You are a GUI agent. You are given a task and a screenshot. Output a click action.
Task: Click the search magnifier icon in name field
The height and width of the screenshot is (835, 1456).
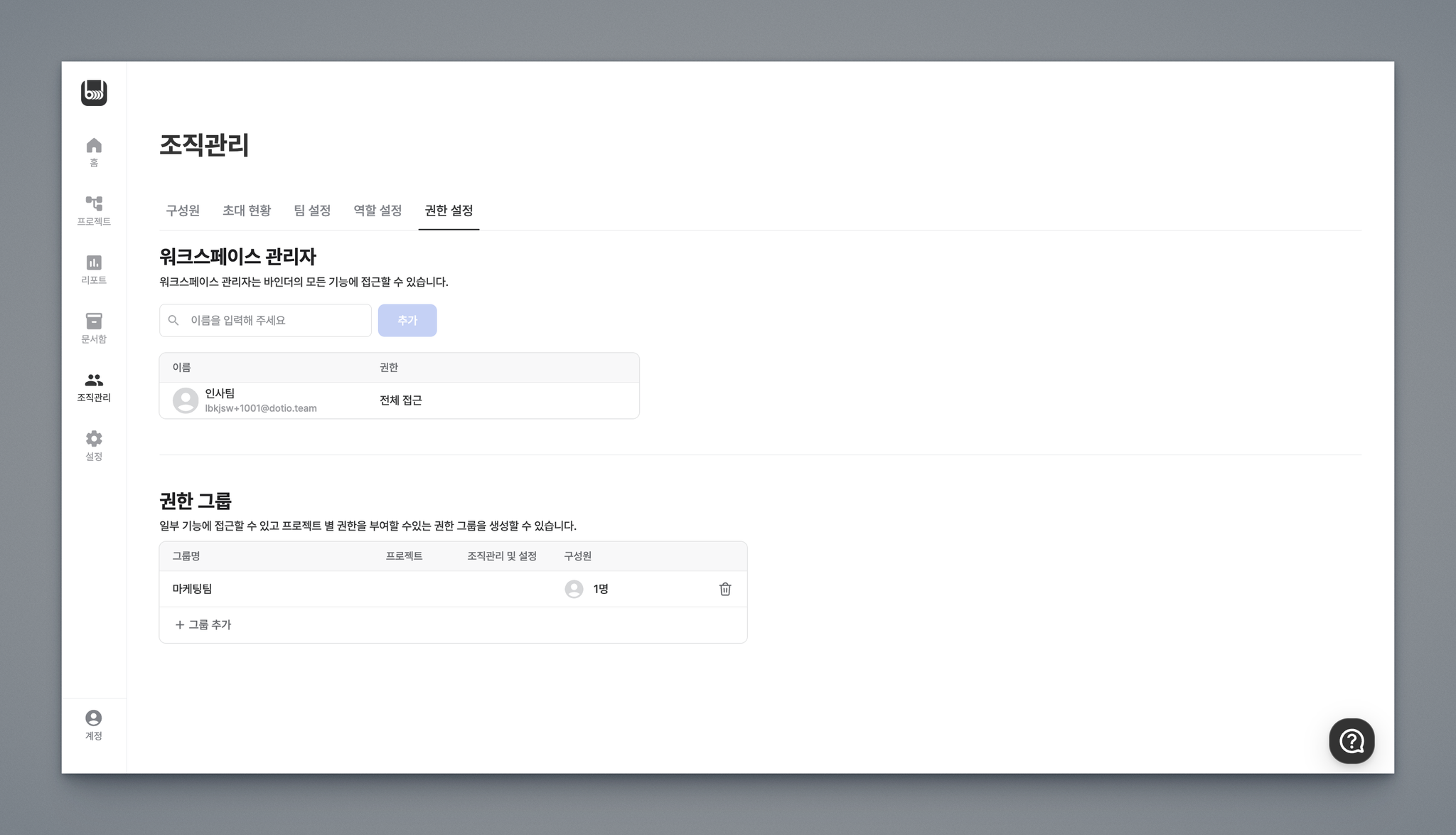173,321
